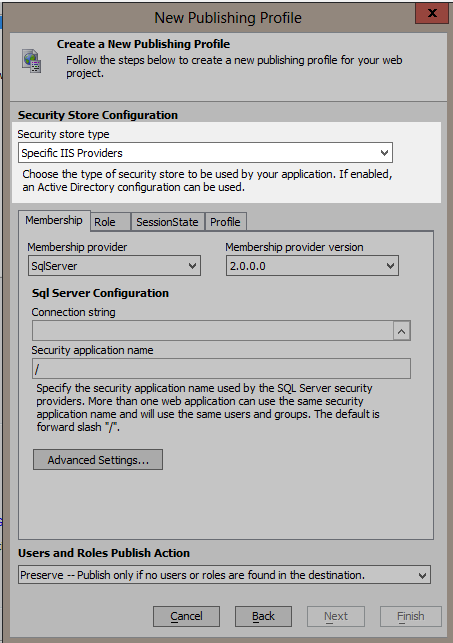Open the Membership provider dropdown

pos(114,266)
